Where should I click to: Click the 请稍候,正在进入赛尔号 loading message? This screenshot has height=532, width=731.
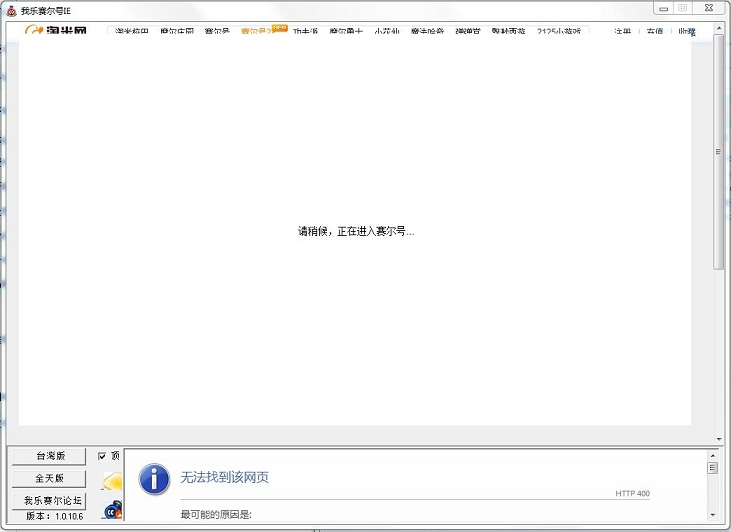click(356, 231)
